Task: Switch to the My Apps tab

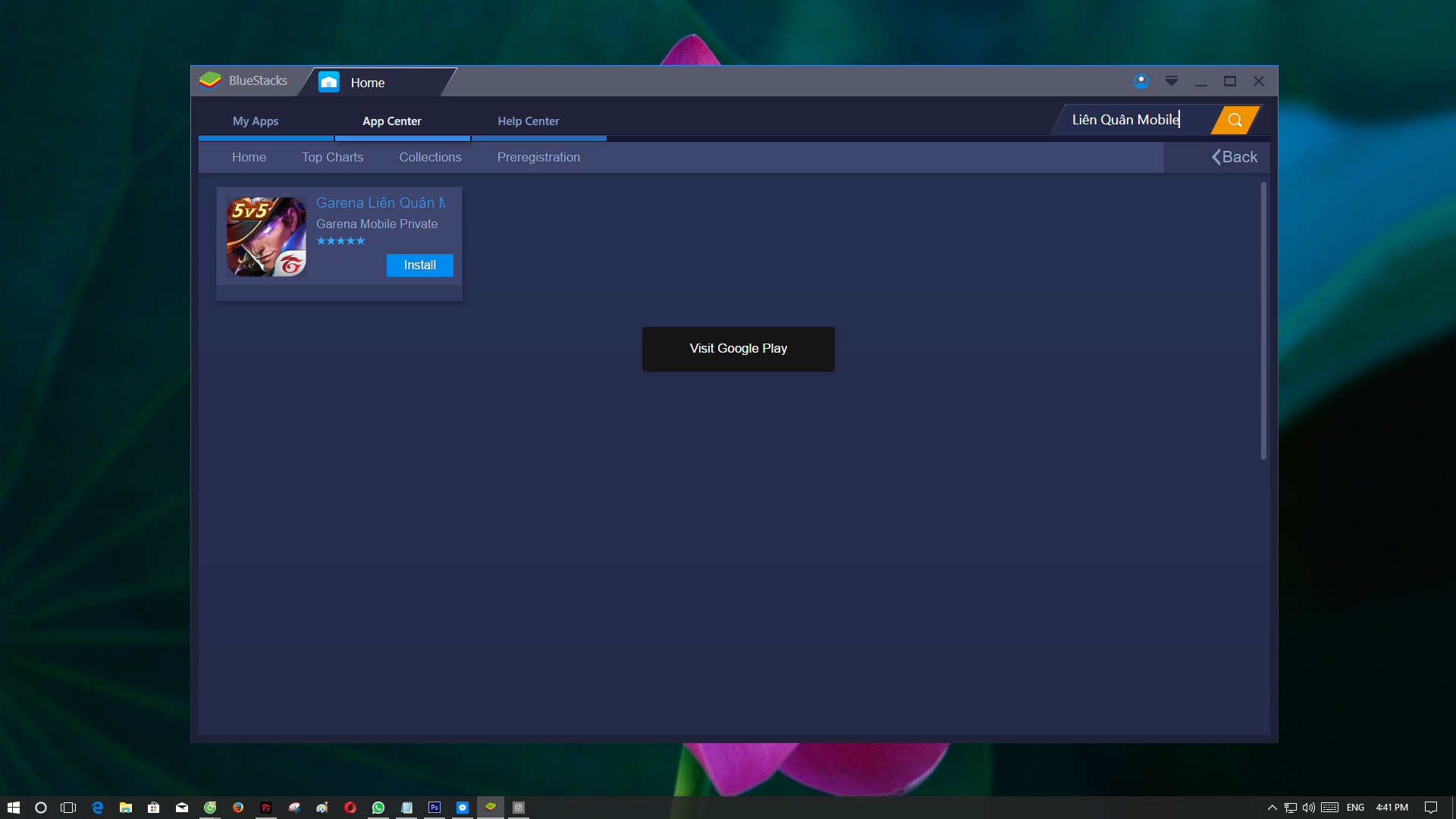Action: pos(256,121)
